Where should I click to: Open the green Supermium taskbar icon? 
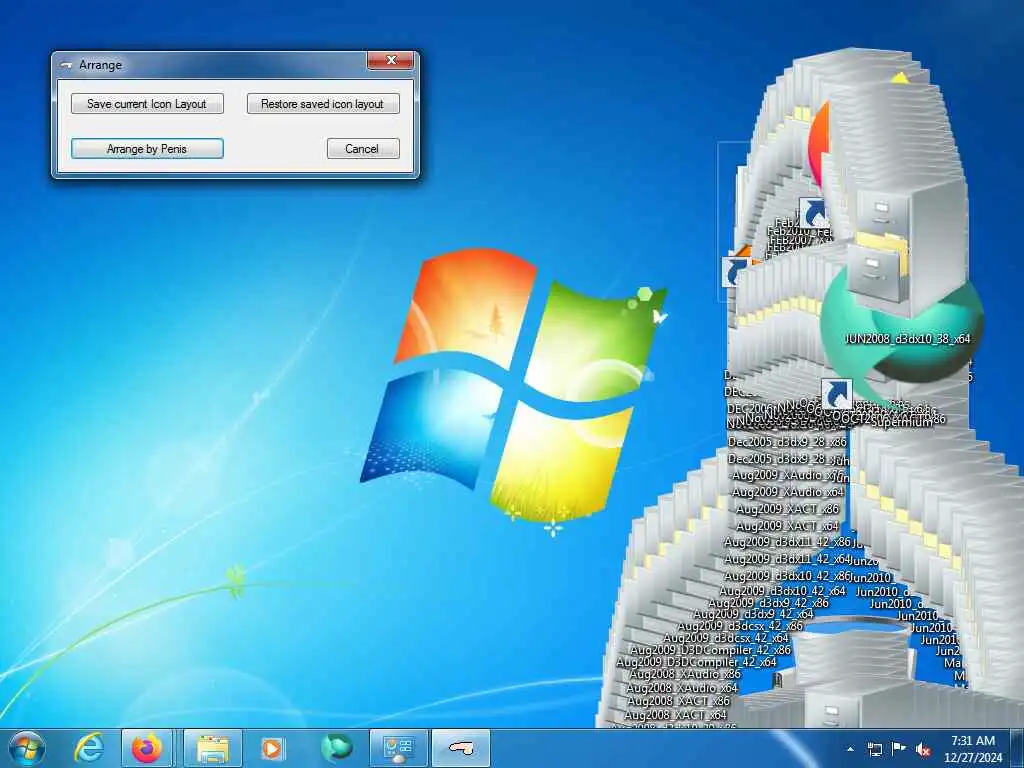point(336,748)
